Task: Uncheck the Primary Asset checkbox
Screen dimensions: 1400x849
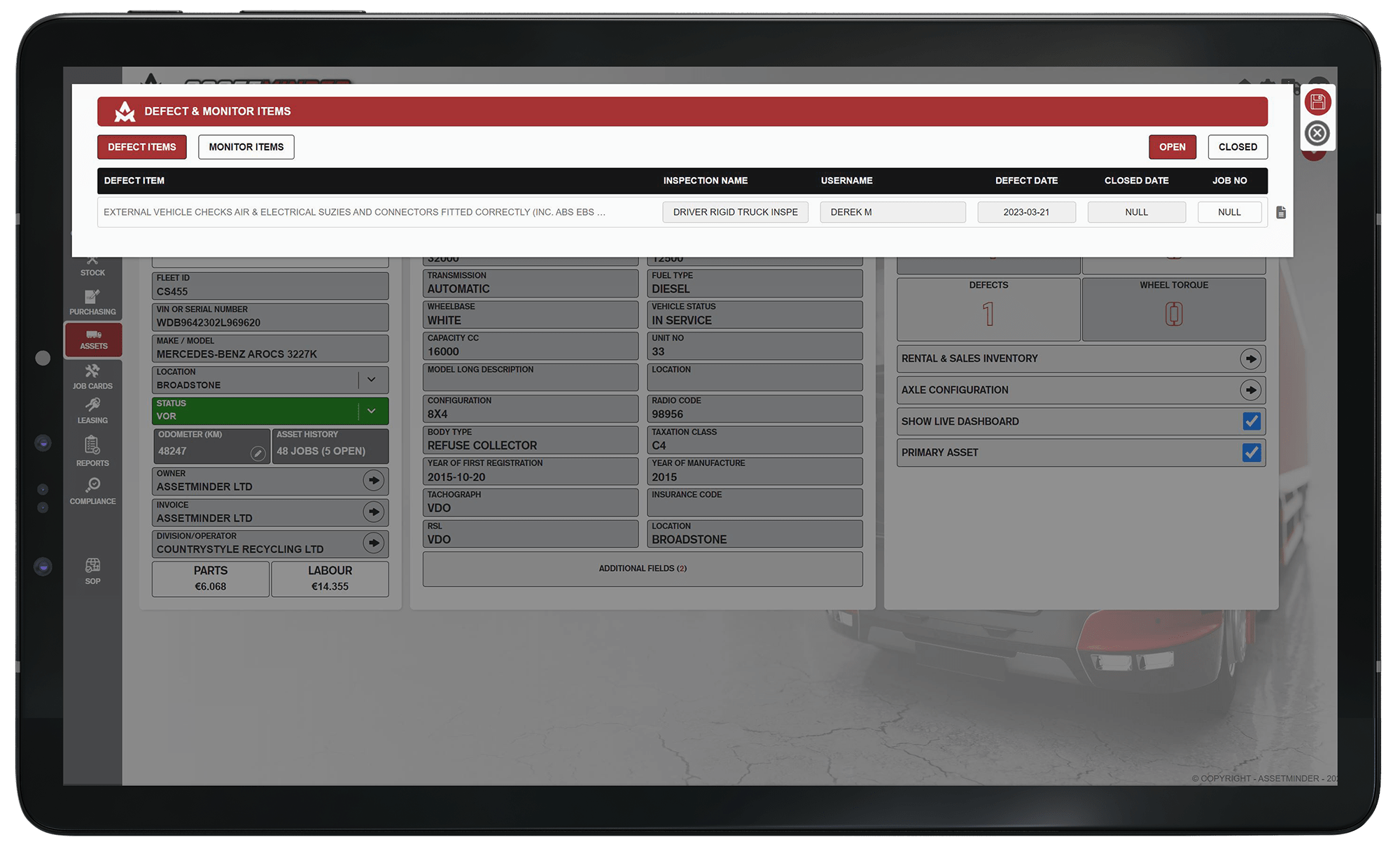Action: [x=1252, y=452]
